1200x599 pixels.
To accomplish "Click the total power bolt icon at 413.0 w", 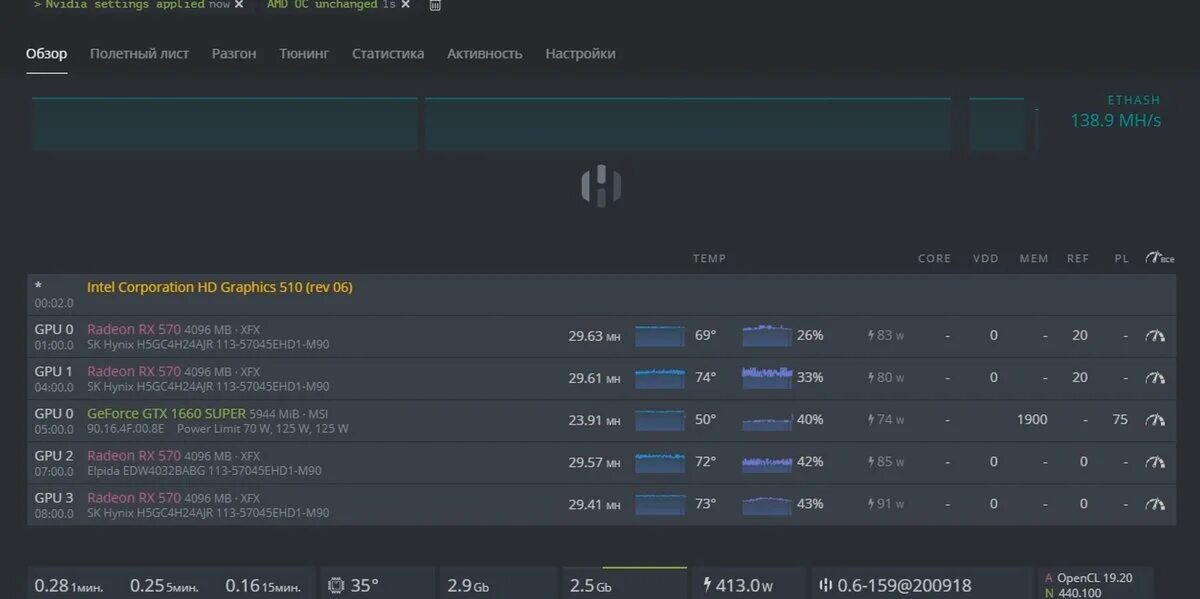I will coord(708,585).
